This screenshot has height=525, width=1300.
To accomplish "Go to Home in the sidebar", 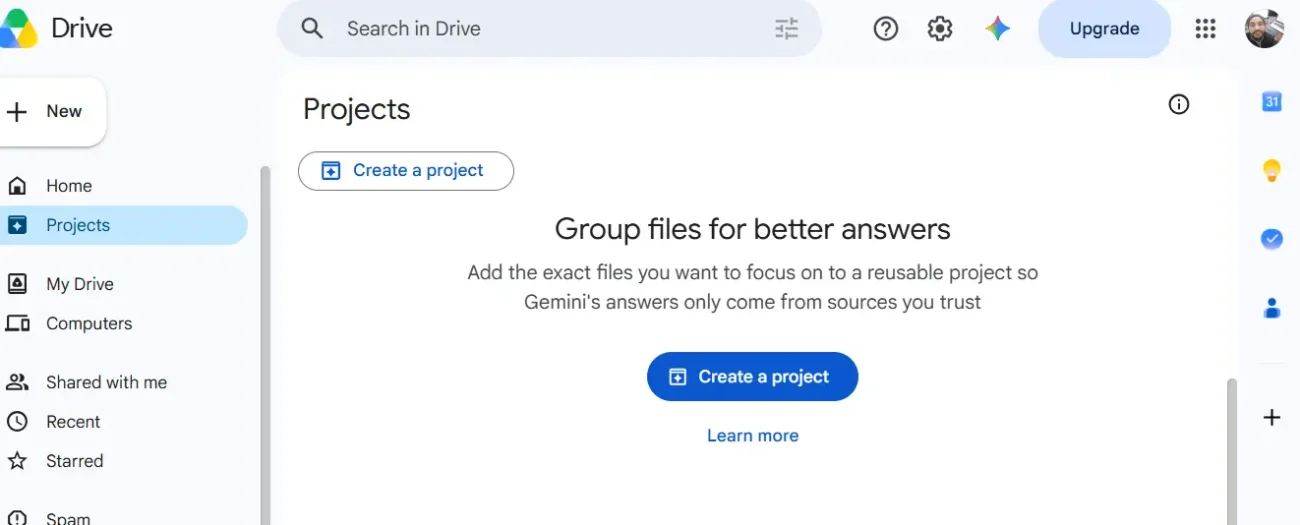I will [124, 186].
